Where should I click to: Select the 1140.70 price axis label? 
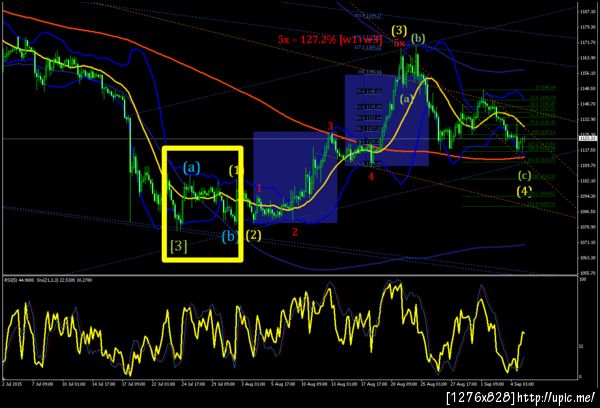(588, 104)
